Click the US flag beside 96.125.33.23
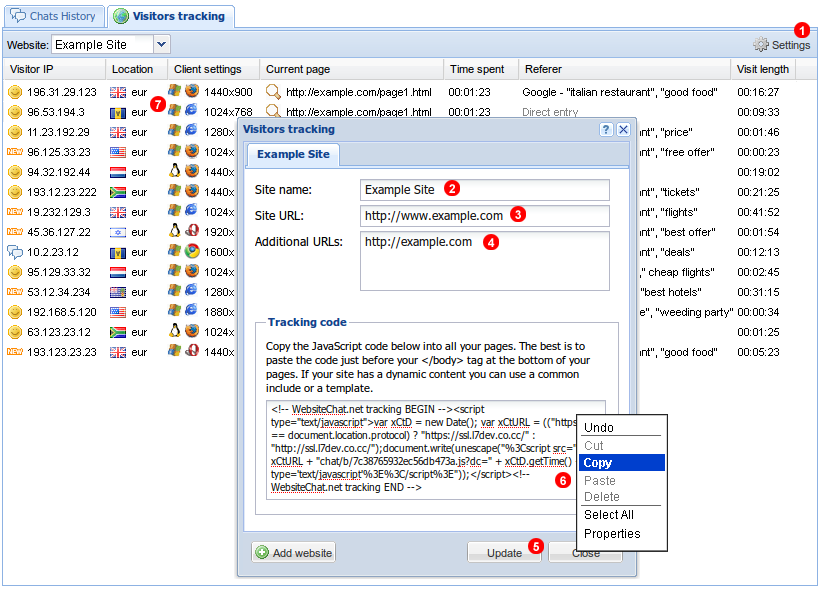 118,152
